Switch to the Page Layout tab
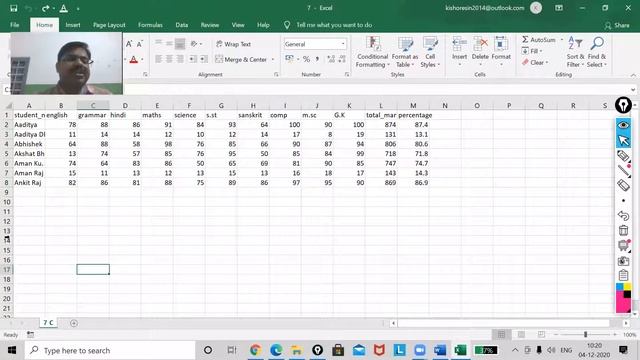640x360 pixels. [109, 25]
